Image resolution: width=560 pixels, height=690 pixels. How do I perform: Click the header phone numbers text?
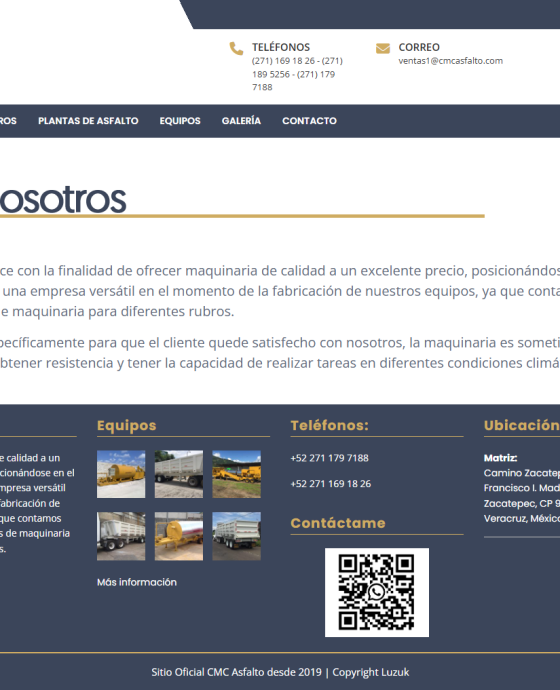297,74
